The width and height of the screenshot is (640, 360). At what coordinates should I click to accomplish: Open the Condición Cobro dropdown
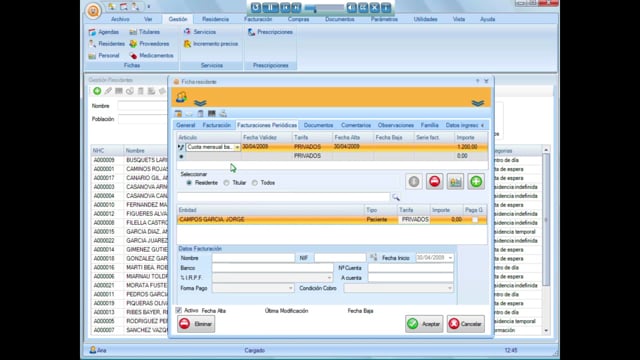[450, 288]
